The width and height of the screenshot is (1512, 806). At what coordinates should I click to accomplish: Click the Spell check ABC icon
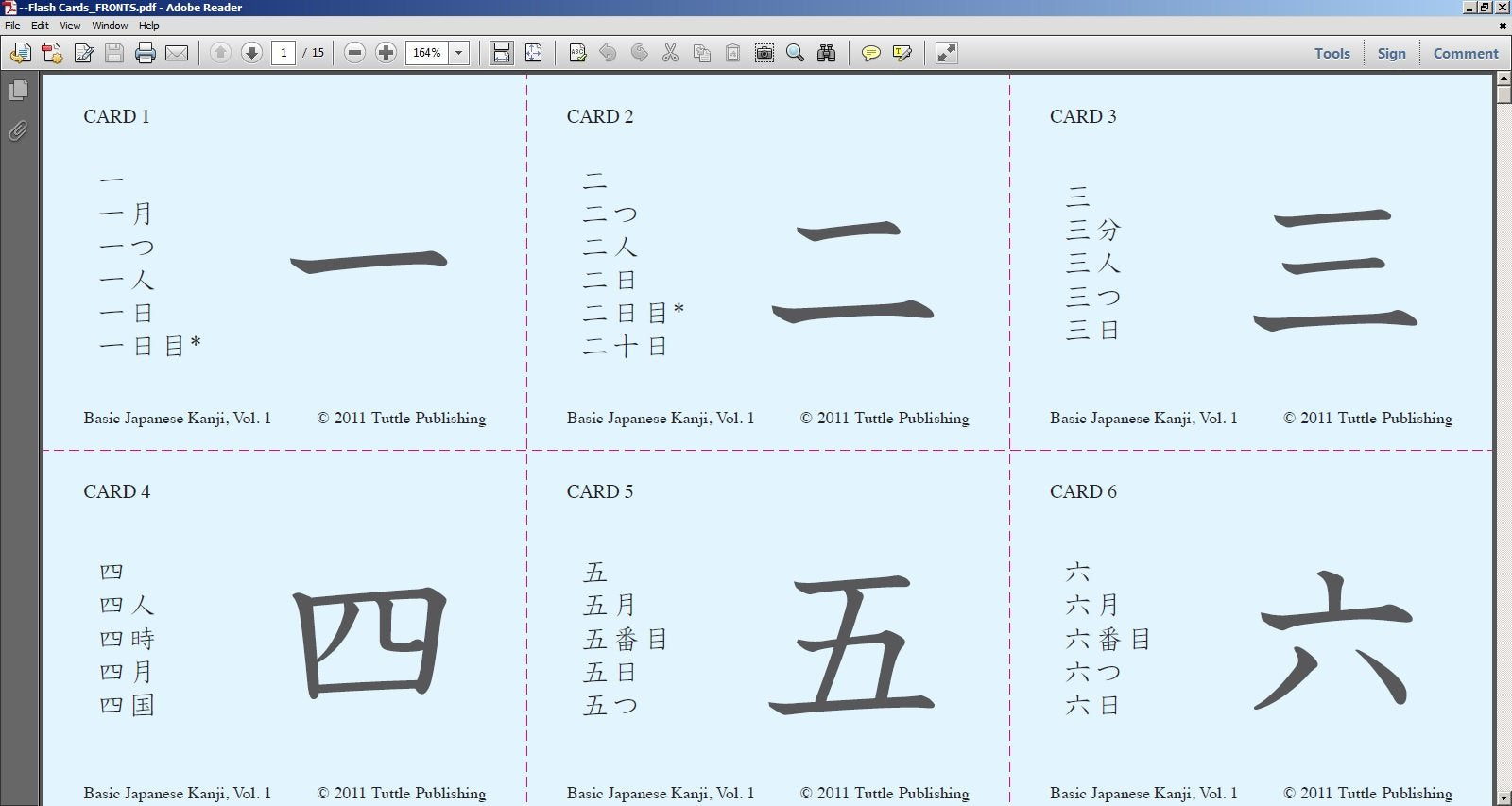(577, 53)
